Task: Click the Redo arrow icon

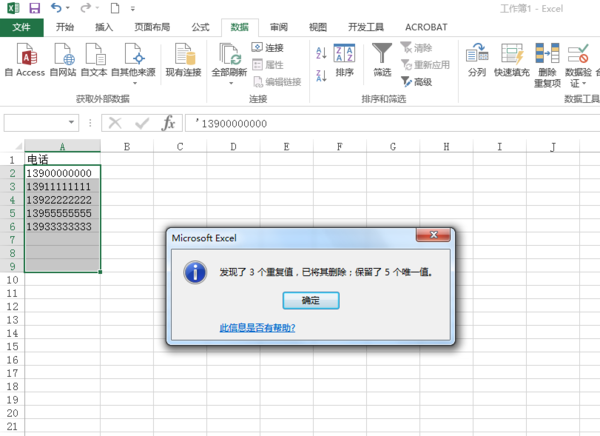Action: [x=86, y=8]
